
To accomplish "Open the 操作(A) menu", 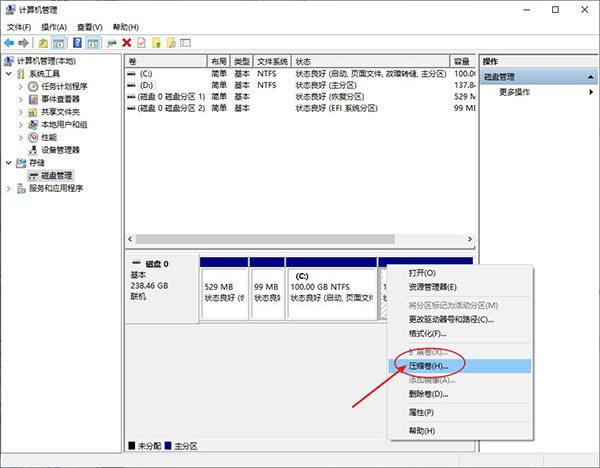I will [x=54, y=27].
